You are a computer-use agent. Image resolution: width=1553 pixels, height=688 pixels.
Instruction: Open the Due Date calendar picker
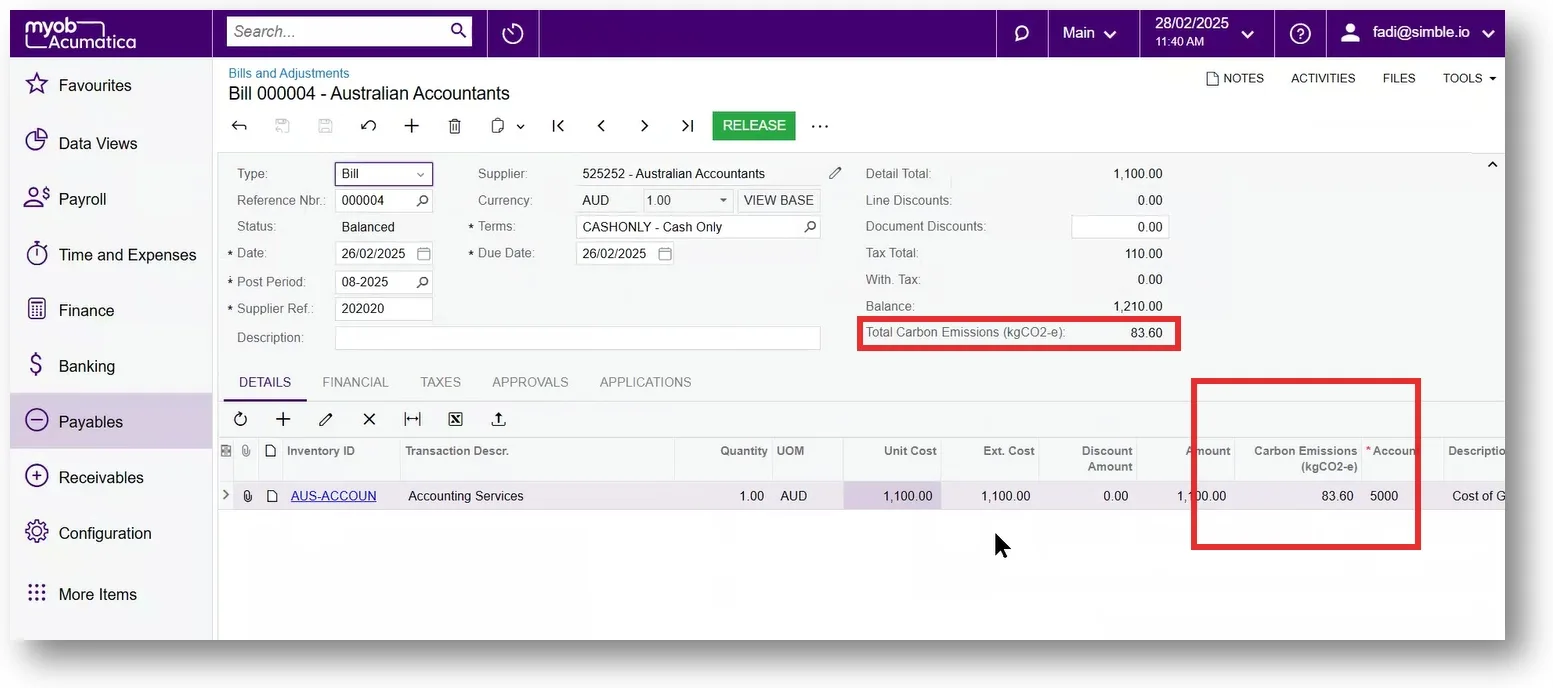click(664, 253)
